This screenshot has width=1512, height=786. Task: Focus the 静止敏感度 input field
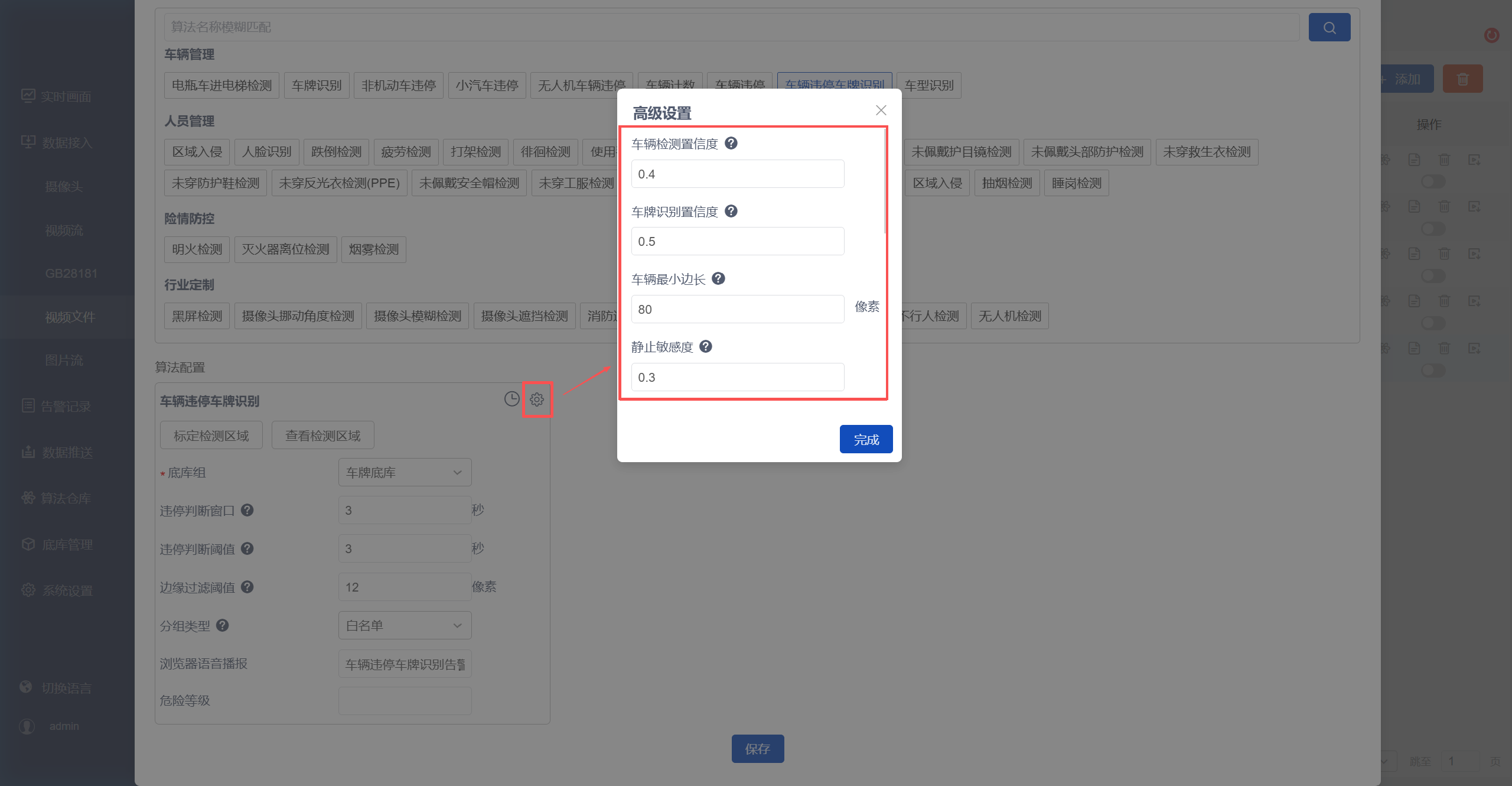click(738, 377)
